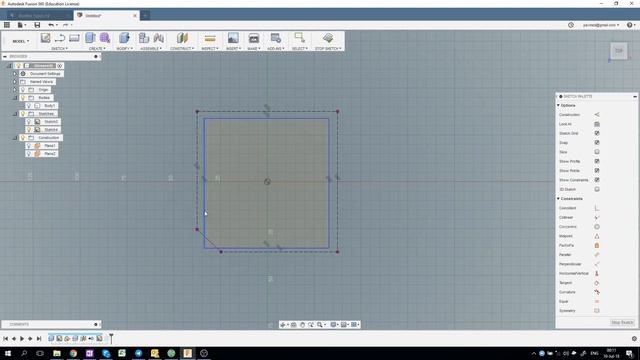Open the SKETCH menu

tap(60, 49)
